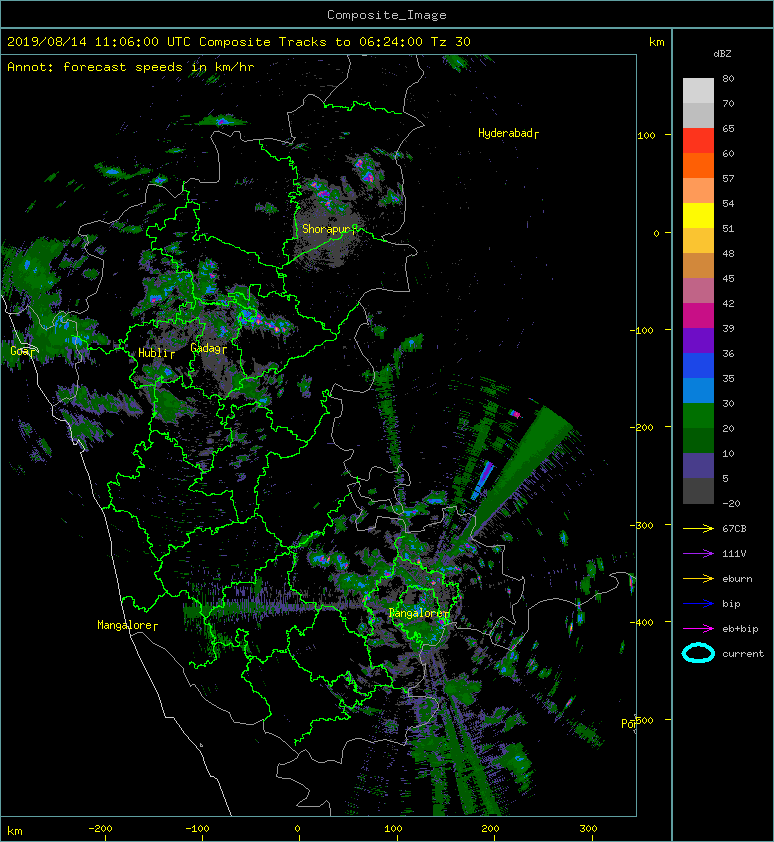Click the 67CB legend label

734,529
